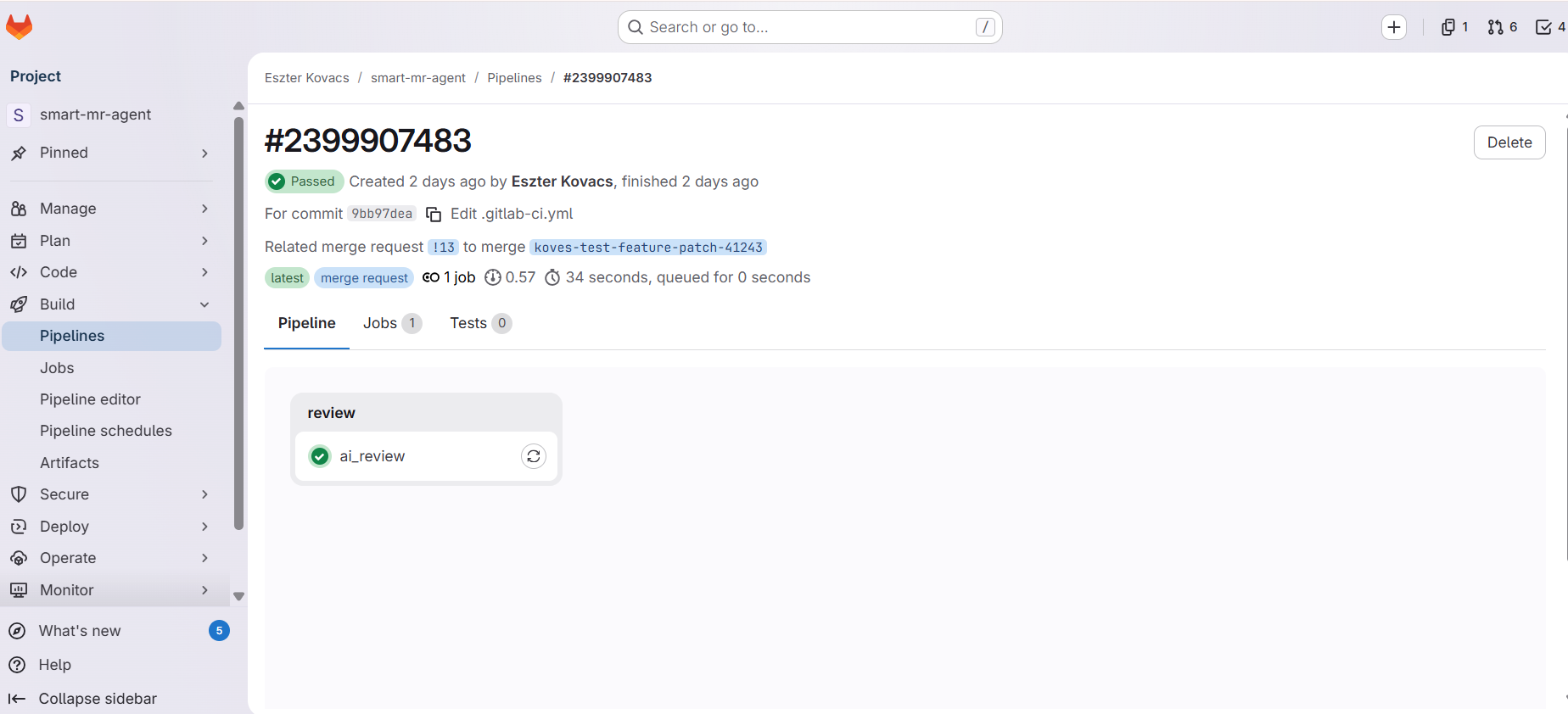Screen dimensions: 1568x714
Task: Open commit 9bb97dea link
Action: pyautogui.click(x=382, y=214)
